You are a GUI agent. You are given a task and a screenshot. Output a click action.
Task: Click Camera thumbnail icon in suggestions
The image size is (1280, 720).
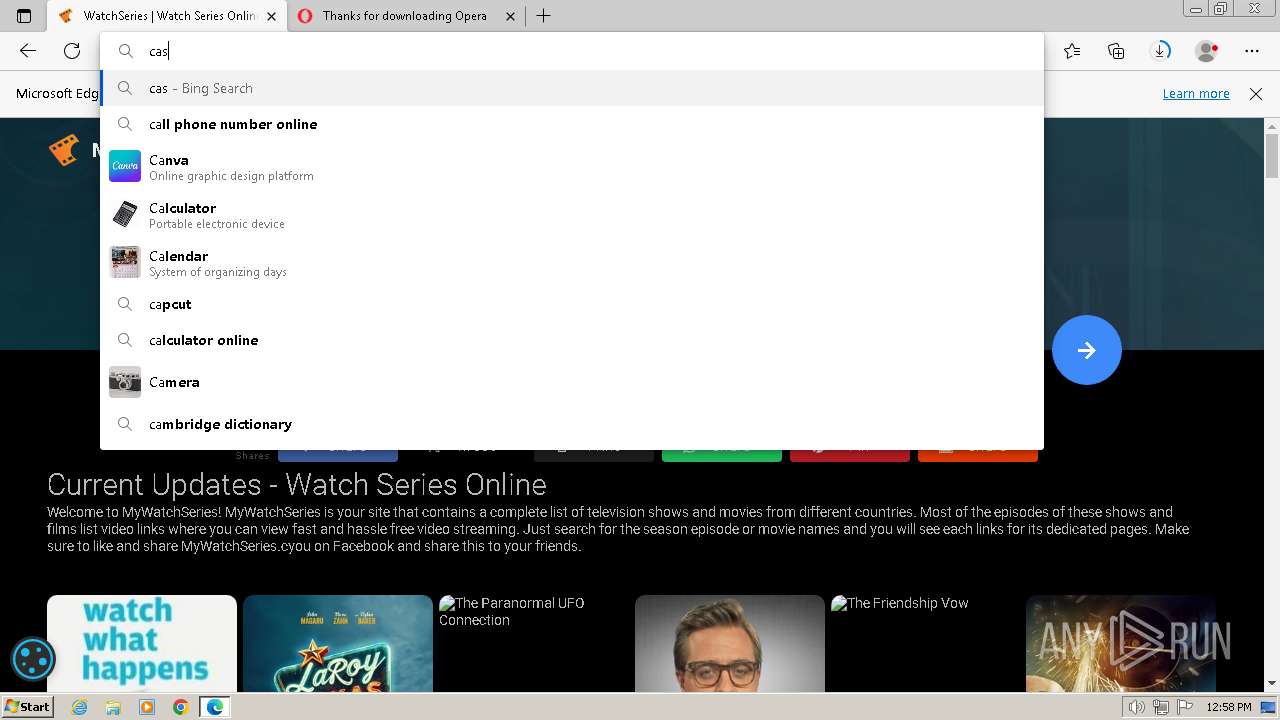[125, 382]
